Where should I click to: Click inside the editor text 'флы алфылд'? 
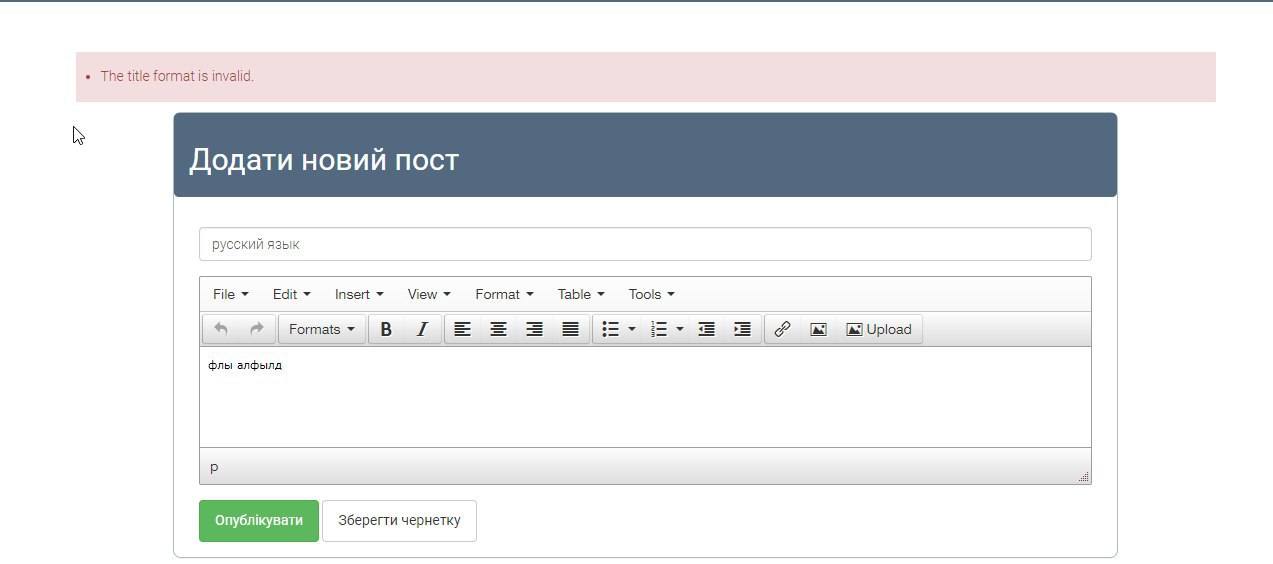pos(245,366)
